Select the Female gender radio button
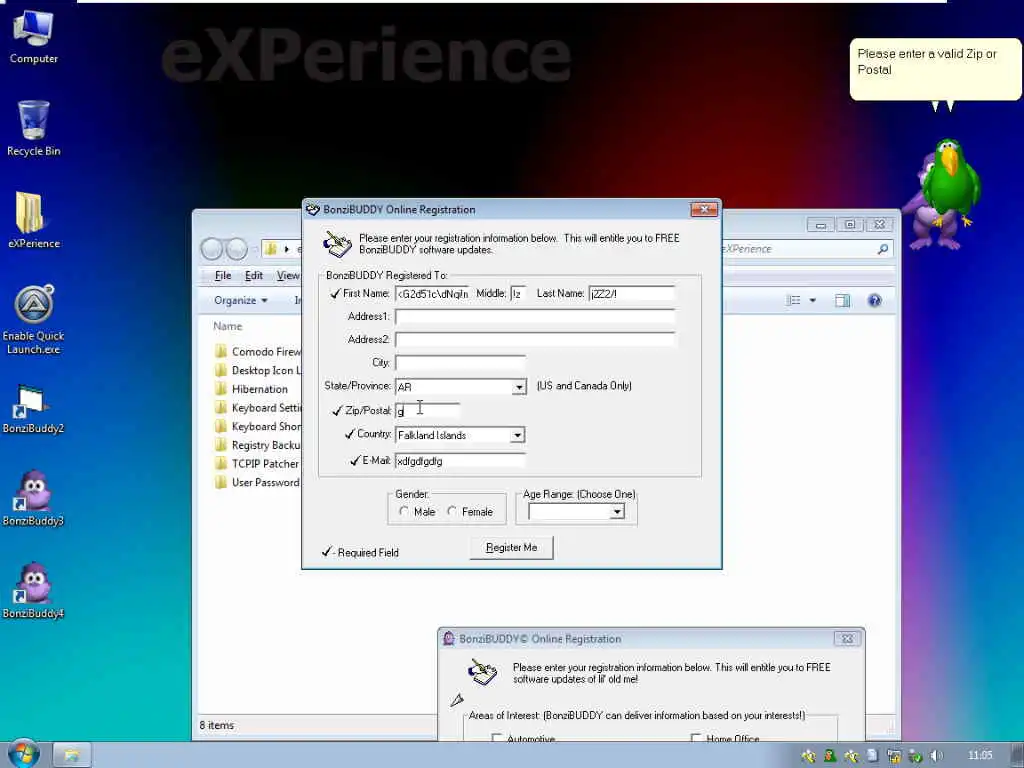1024x768 pixels. [452, 511]
